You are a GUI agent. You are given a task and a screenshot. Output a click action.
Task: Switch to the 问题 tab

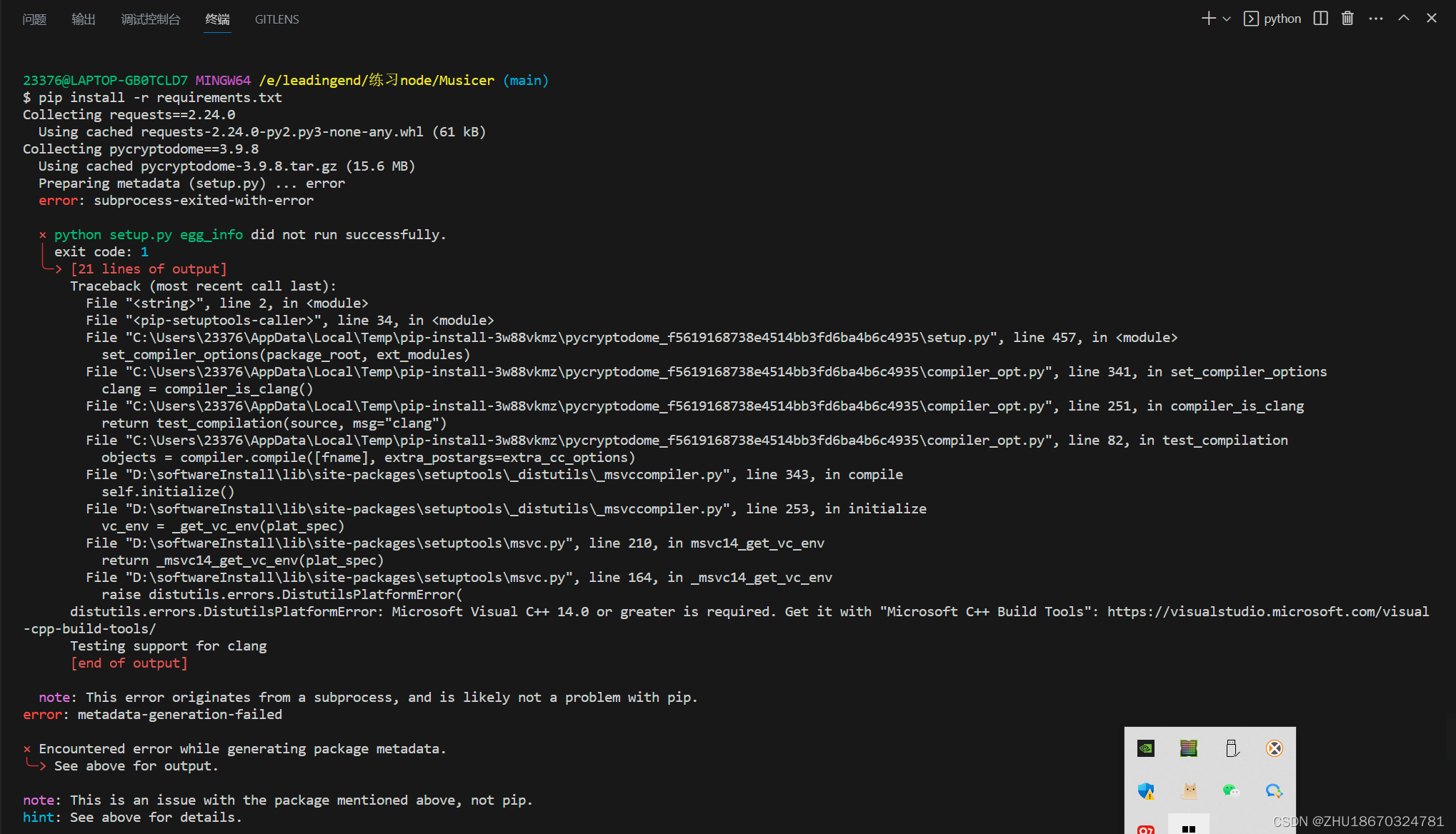click(x=34, y=19)
